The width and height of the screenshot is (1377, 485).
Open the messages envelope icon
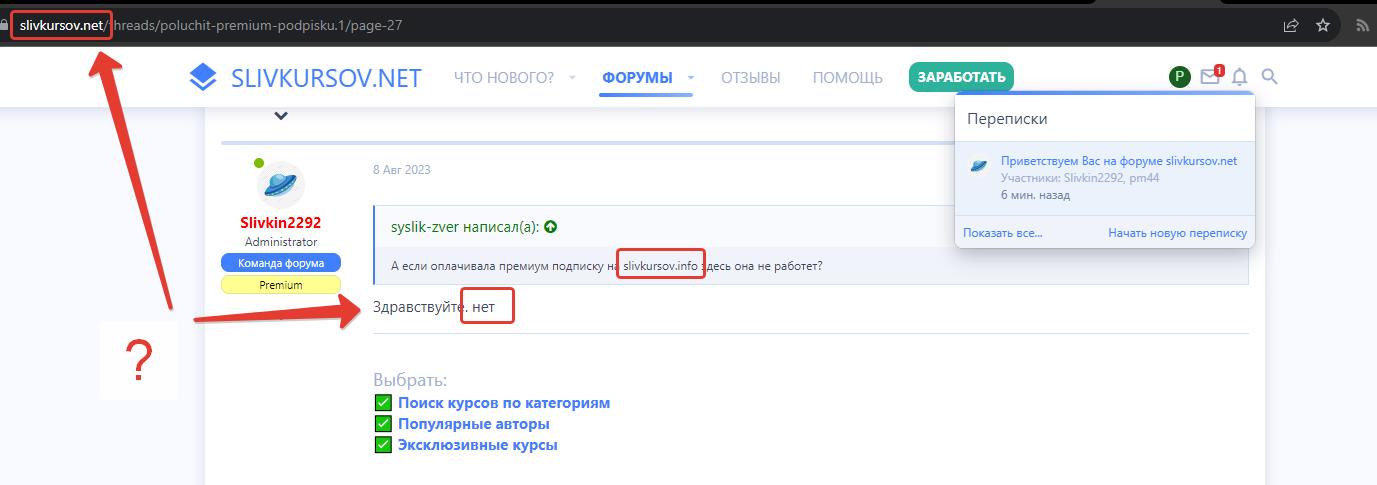pos(1210,77)
